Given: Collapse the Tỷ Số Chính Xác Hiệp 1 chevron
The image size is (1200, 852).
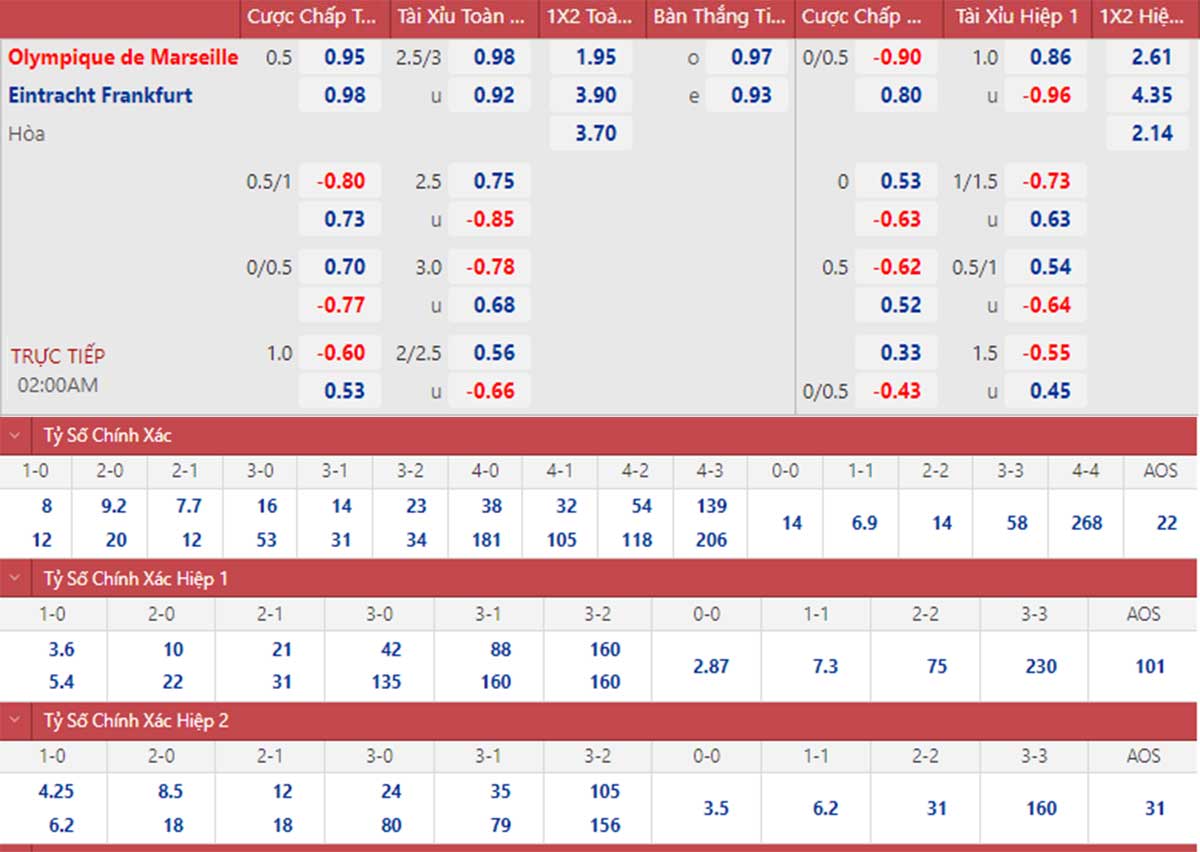Looking at the screenshot, I should [15, 578].
